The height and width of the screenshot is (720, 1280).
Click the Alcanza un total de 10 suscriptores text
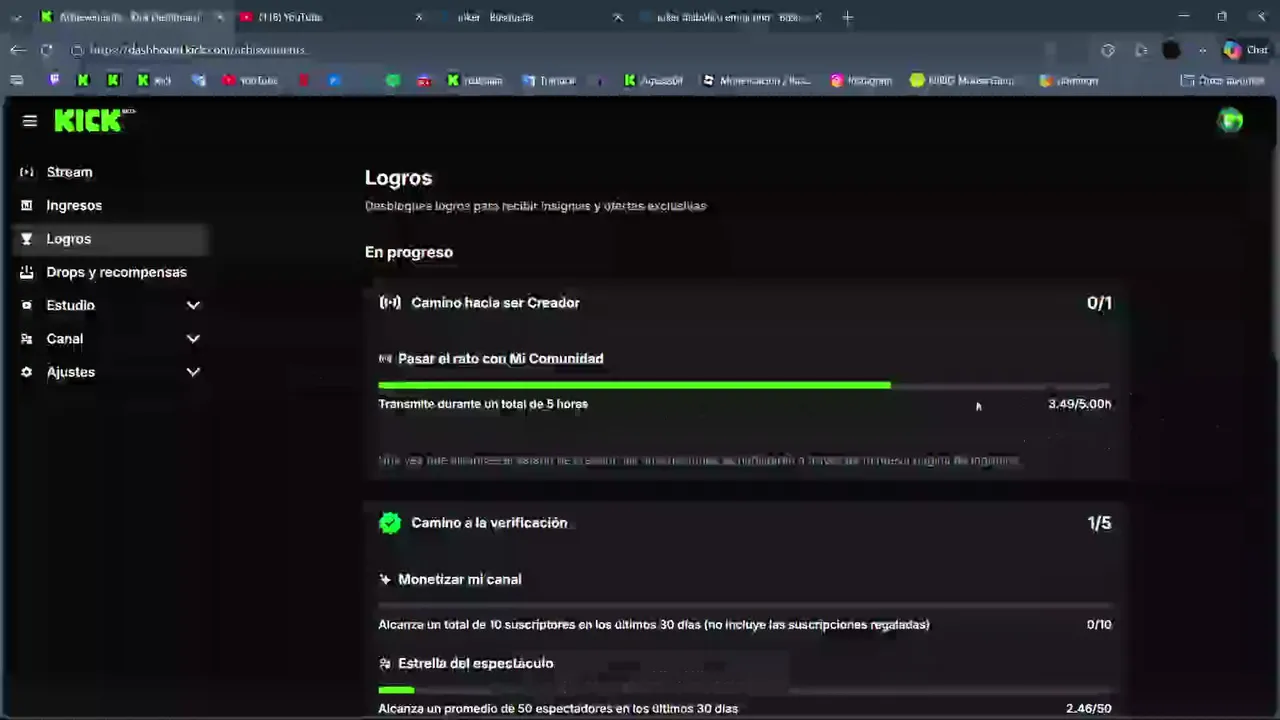pyautogui.click(x=654, y=624)
